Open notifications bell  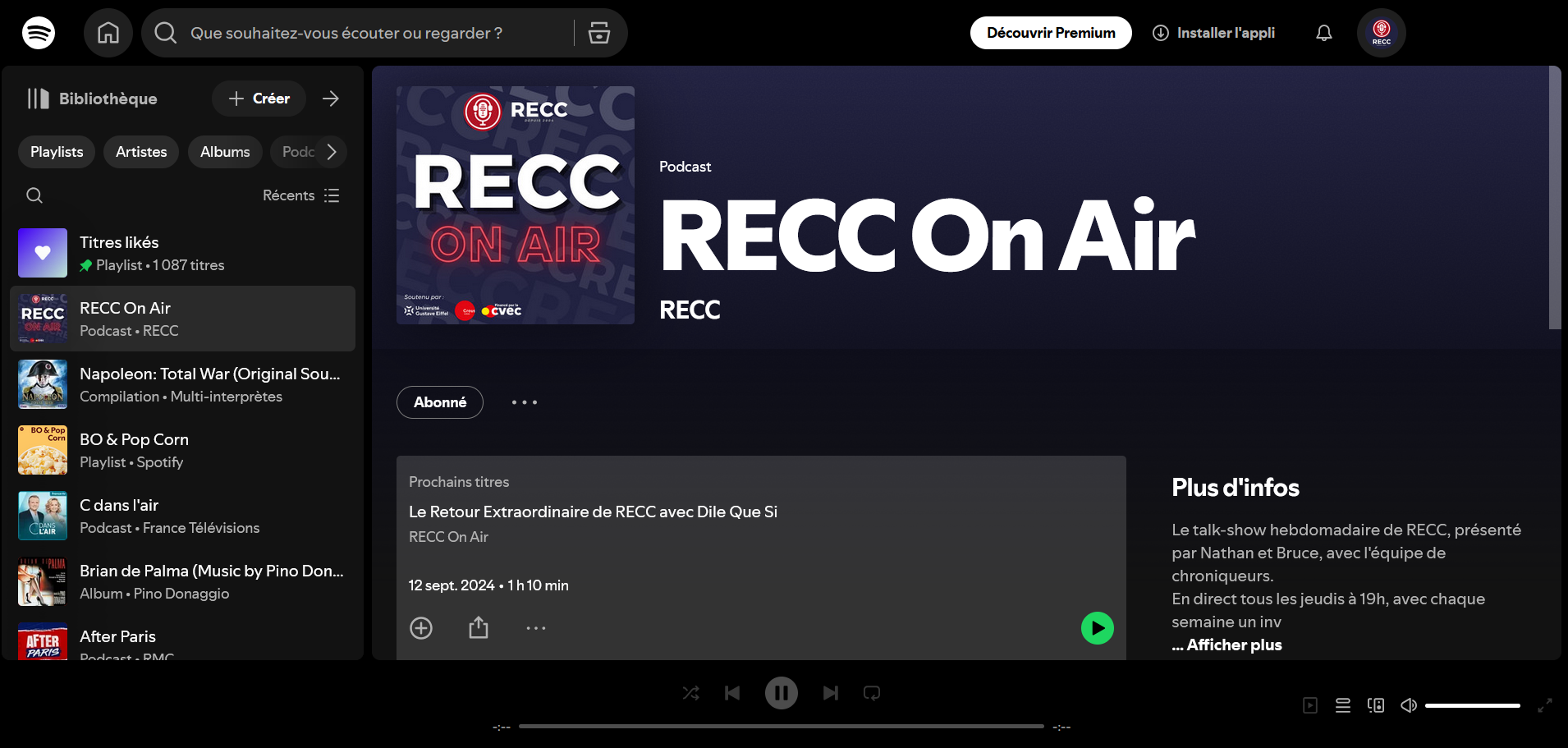pos(1323,33)
